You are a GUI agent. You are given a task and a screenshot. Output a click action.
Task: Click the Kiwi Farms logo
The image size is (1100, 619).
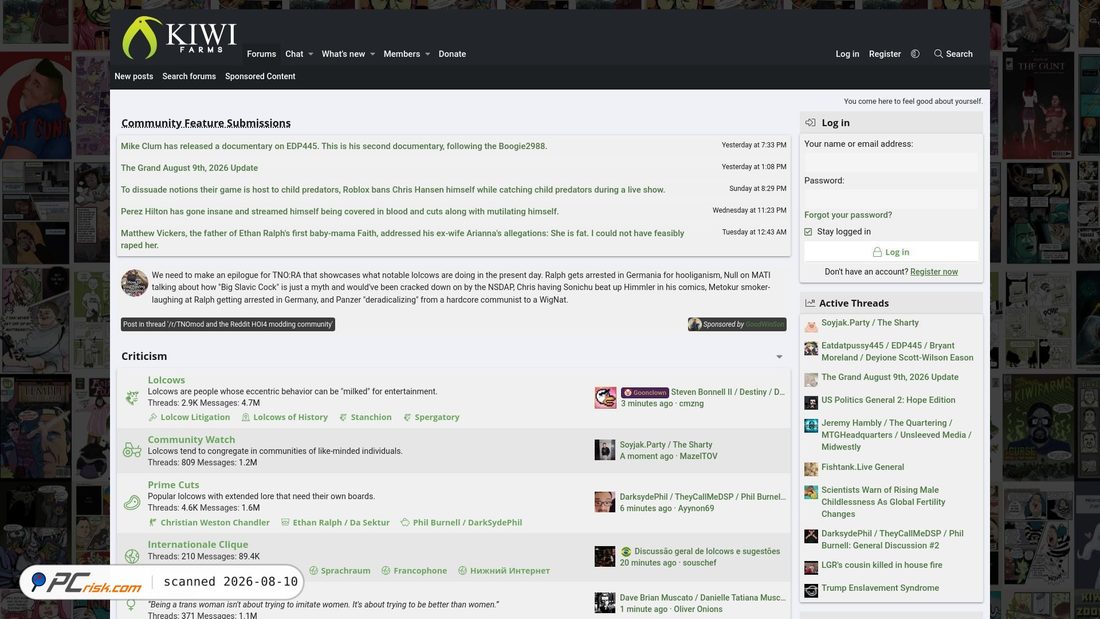point(179,37)
